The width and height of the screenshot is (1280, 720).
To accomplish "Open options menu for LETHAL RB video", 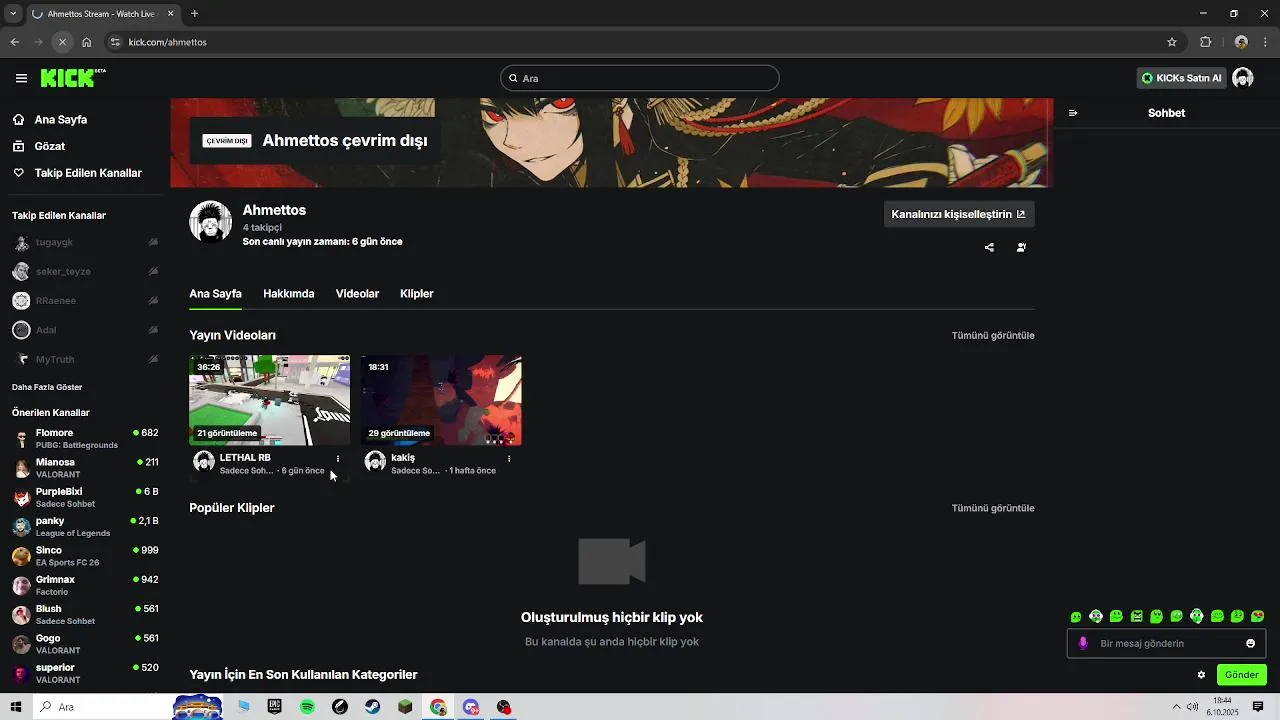I will 338,459.
